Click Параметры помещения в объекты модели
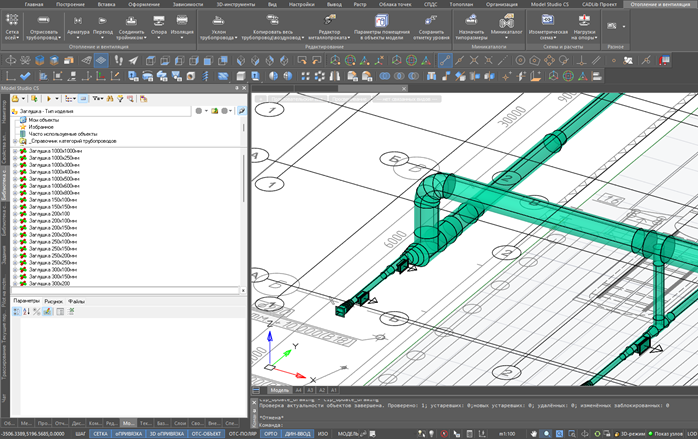The height and width of the screenshot is (439, 698). (381, 26)
